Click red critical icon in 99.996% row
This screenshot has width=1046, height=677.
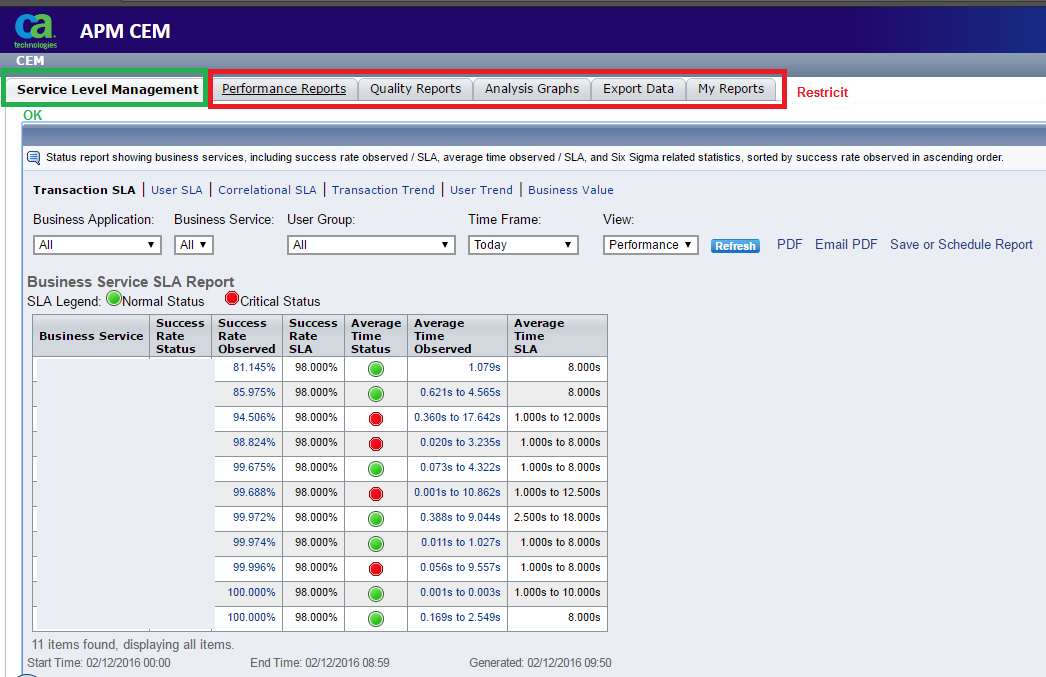coord(376,569)
